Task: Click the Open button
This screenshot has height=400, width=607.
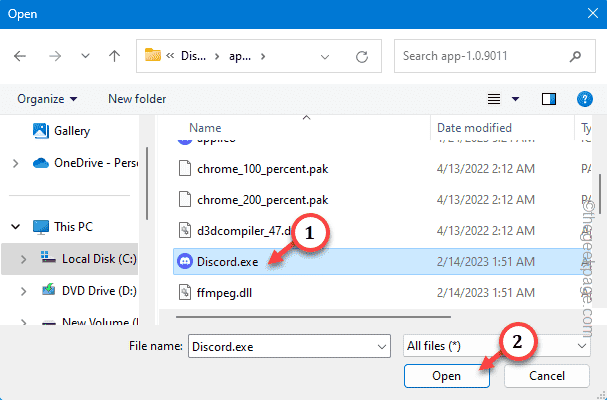Action: pos(447,376)
